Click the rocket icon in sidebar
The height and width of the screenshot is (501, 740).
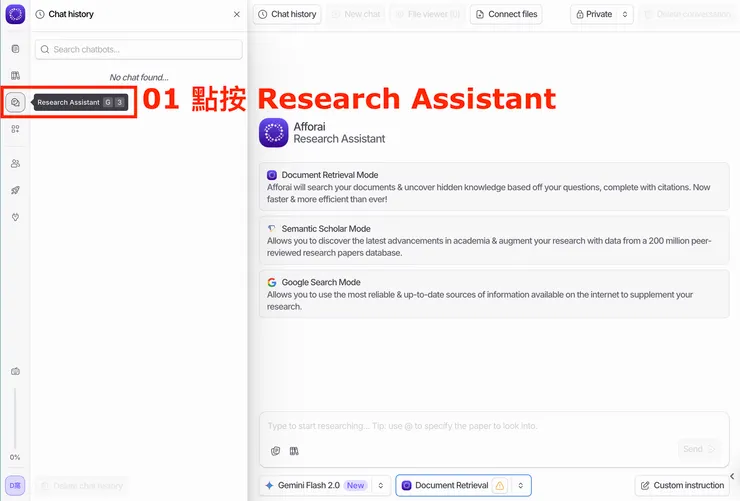15,190
